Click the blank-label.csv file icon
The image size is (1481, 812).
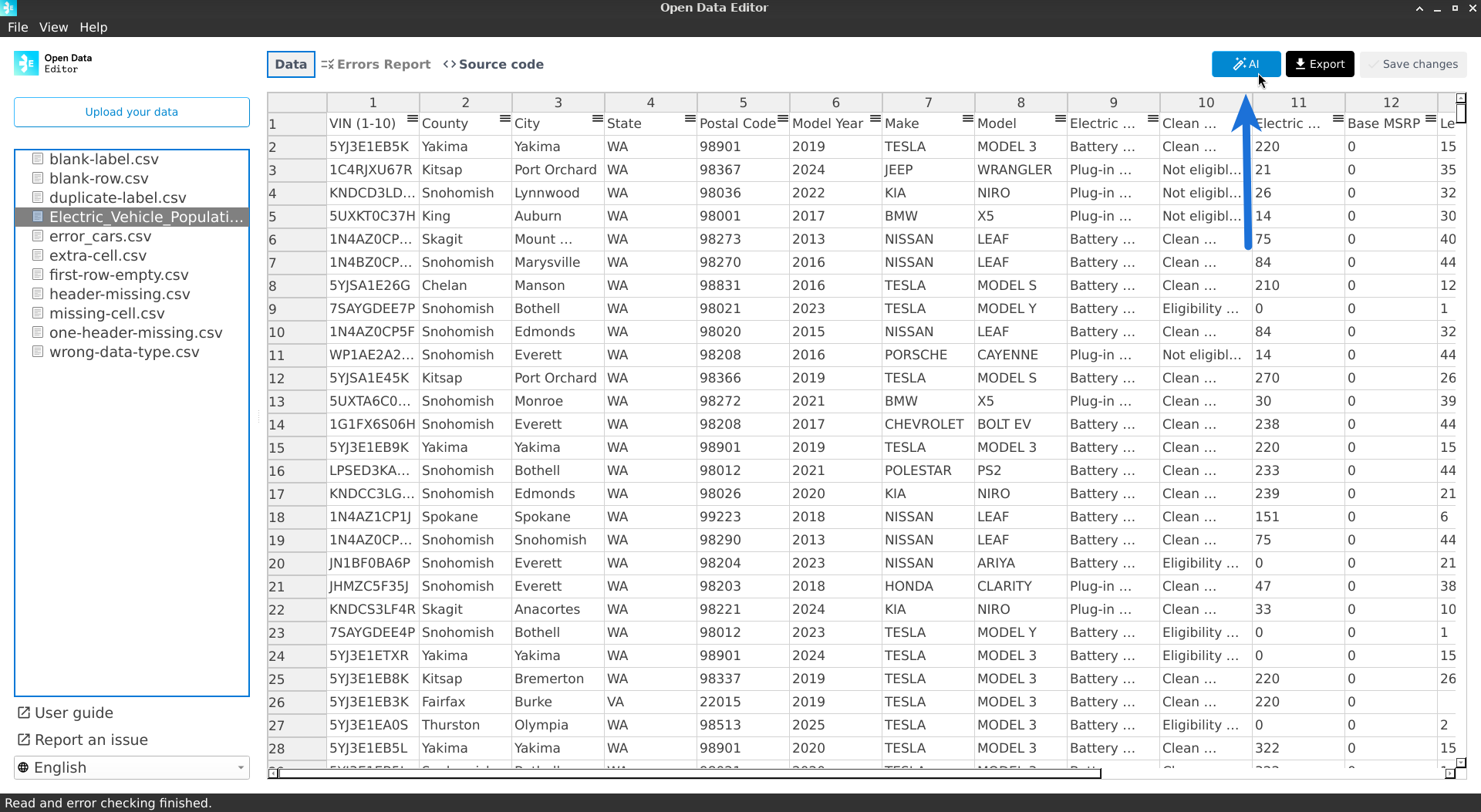pyautogui.click(x=37, y=159)
